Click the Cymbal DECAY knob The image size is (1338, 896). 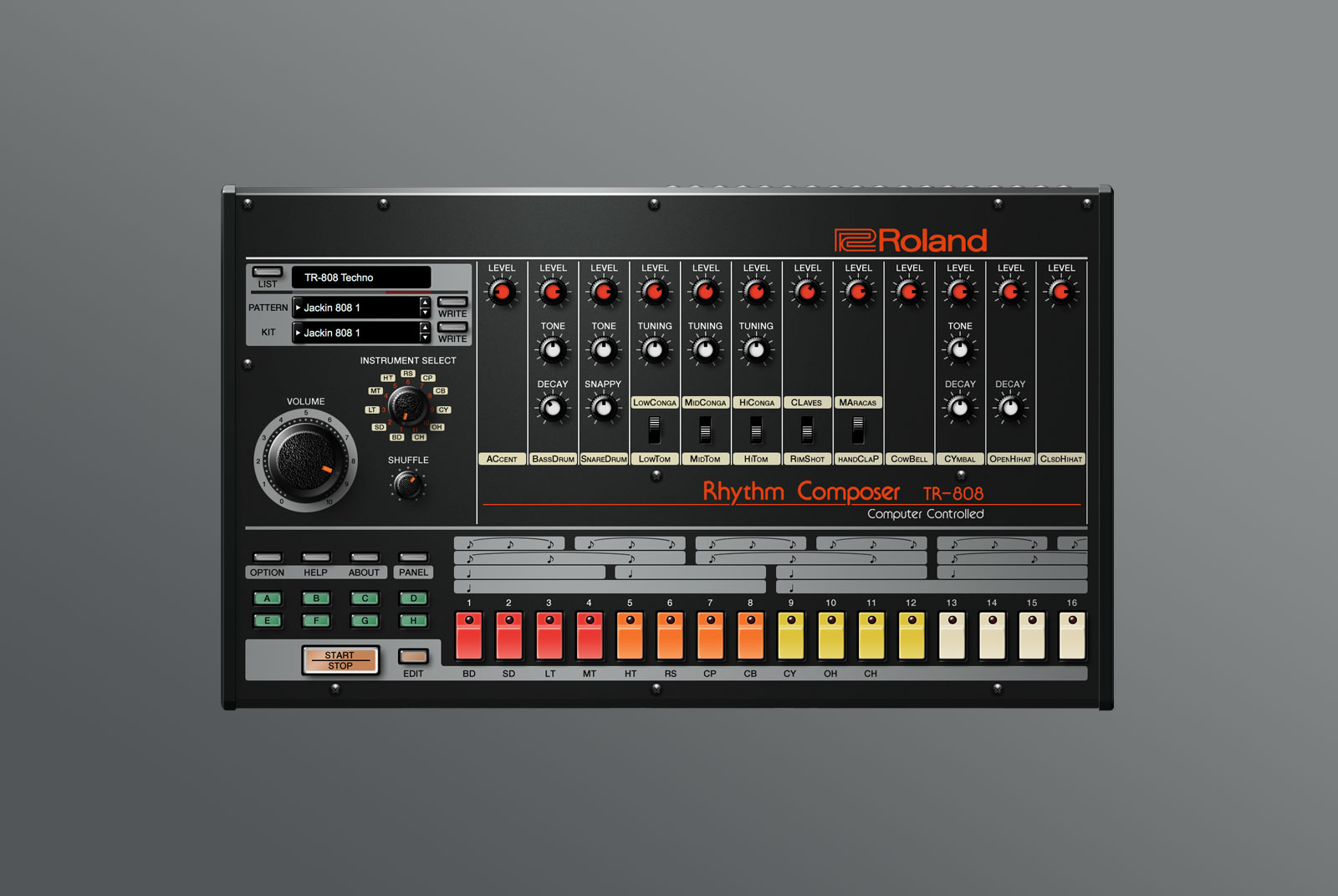(x=959, y=408)
